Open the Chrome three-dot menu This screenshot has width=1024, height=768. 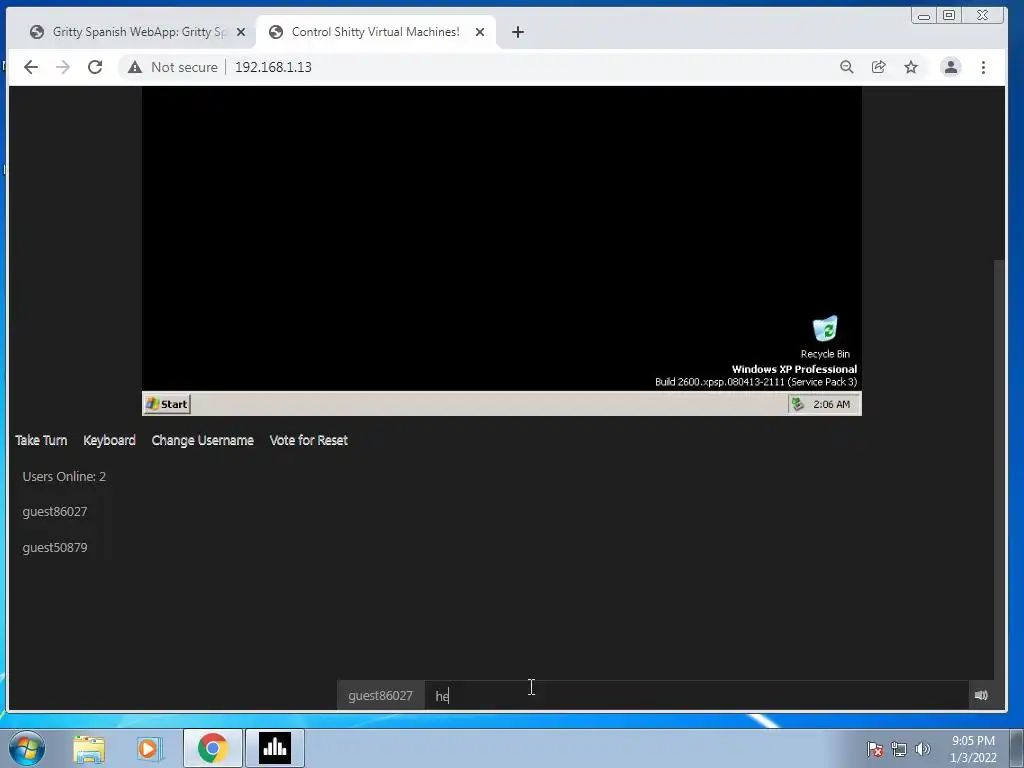(984, 67)
